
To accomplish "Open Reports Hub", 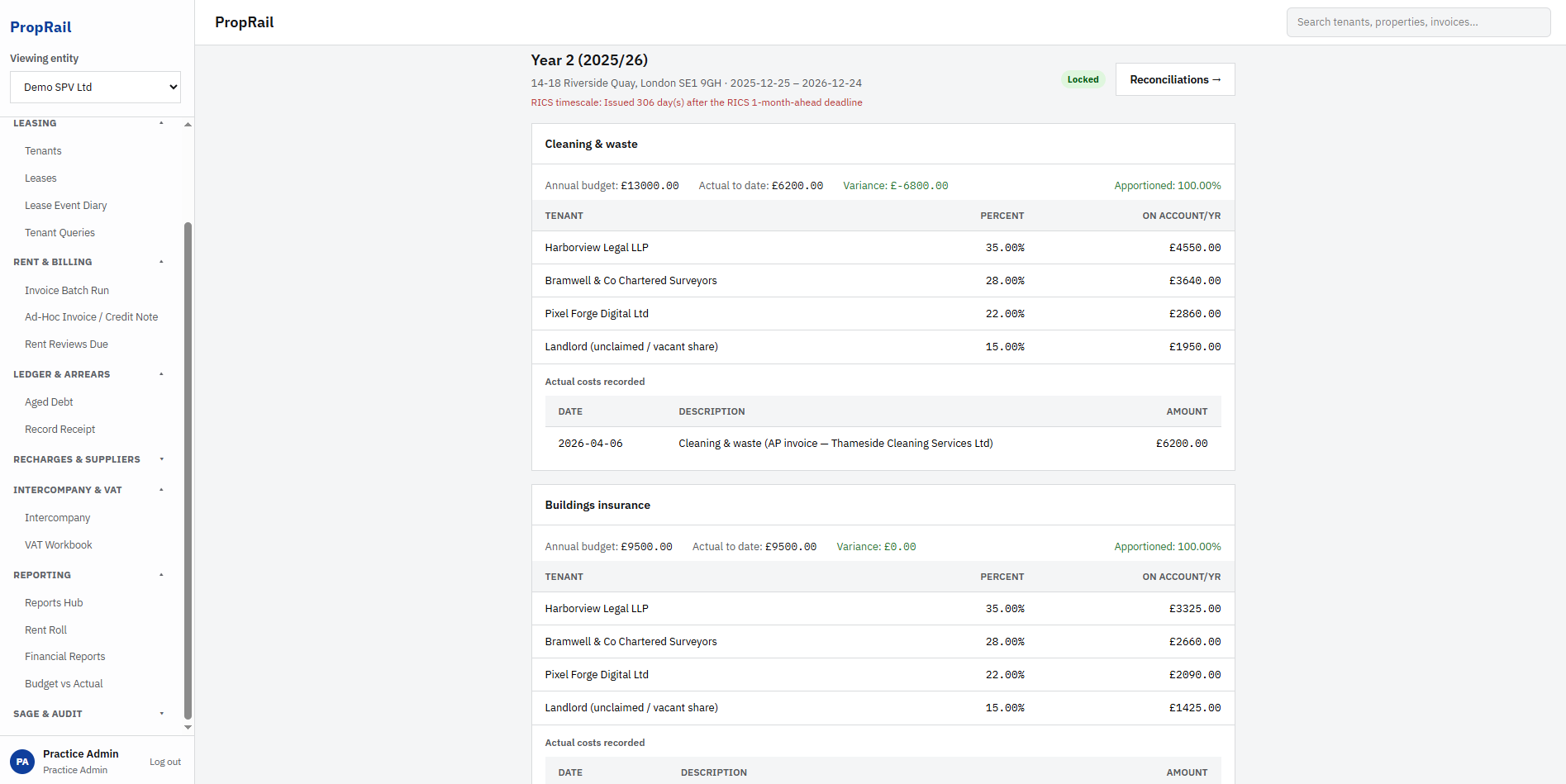I will [54, 603].
